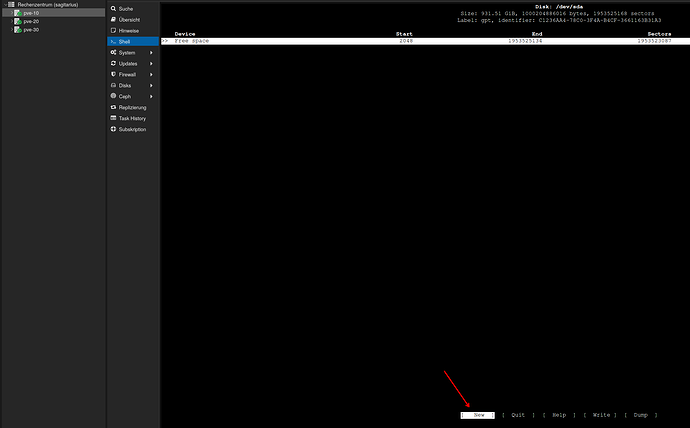Open the Übersicht menu entry
The image size is (690, 428).
[133, 20]
